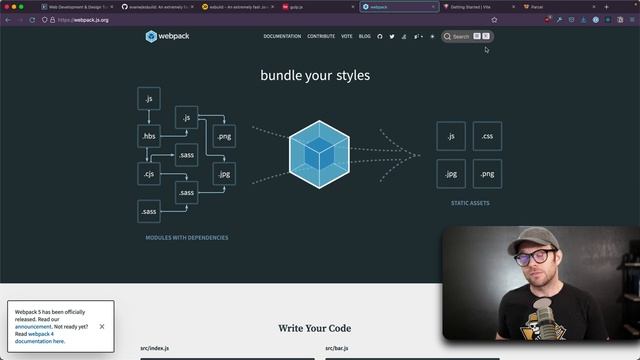640x360 pixels.
Task: Click the bundle your styles heading
Action: [315, 76]
